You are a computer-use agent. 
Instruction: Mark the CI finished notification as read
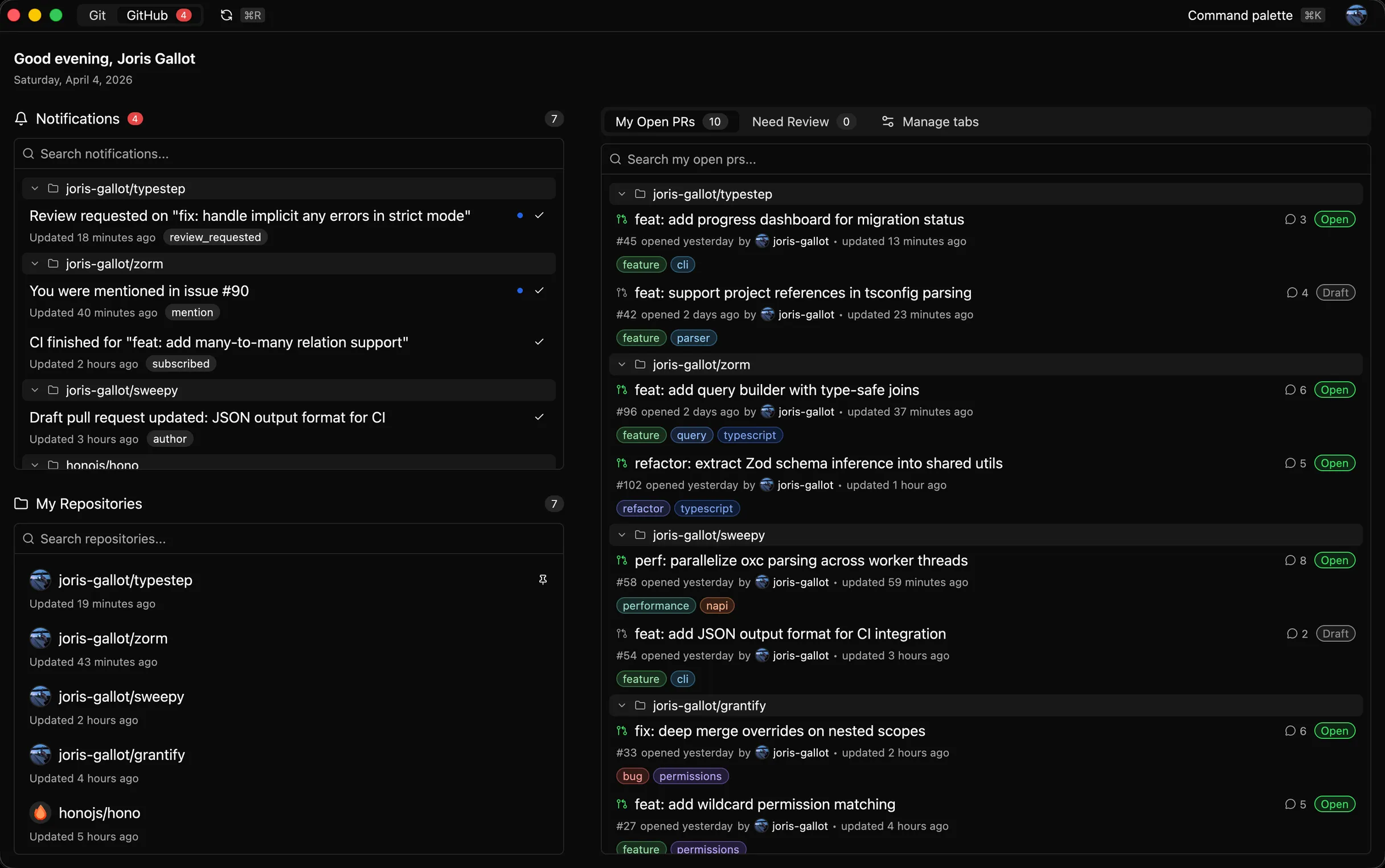point(539,342)
